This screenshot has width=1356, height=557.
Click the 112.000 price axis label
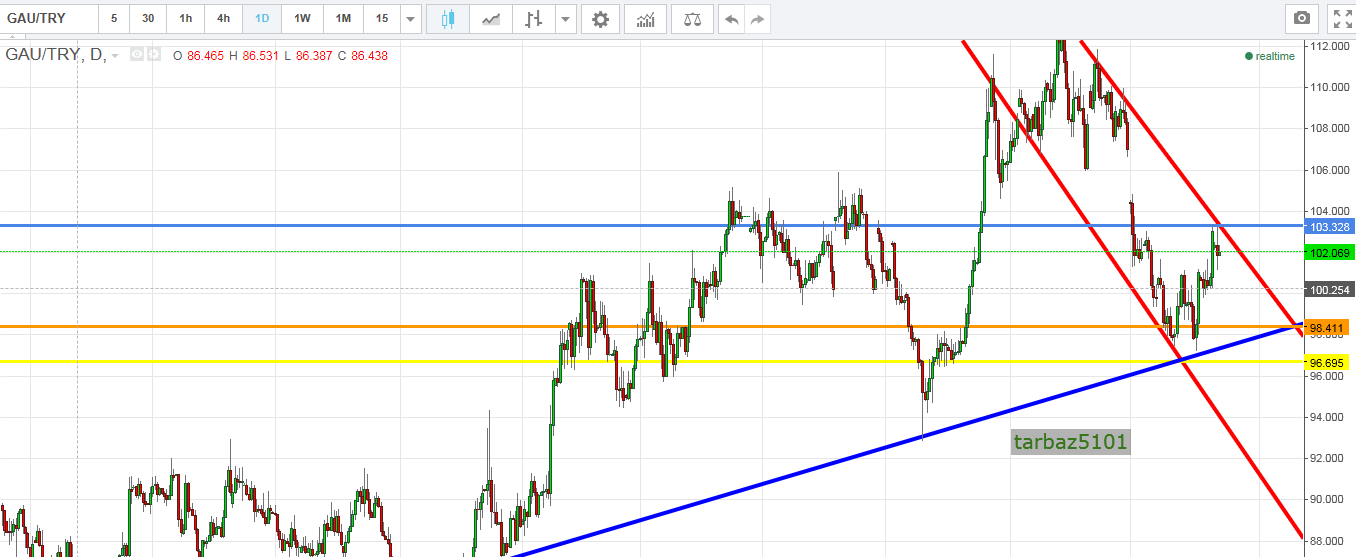click(1329, 46)
